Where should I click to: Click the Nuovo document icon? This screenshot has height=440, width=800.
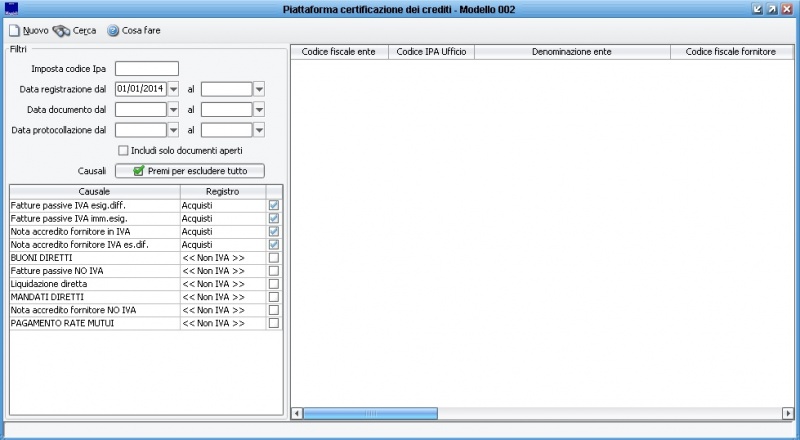(14, 31)
